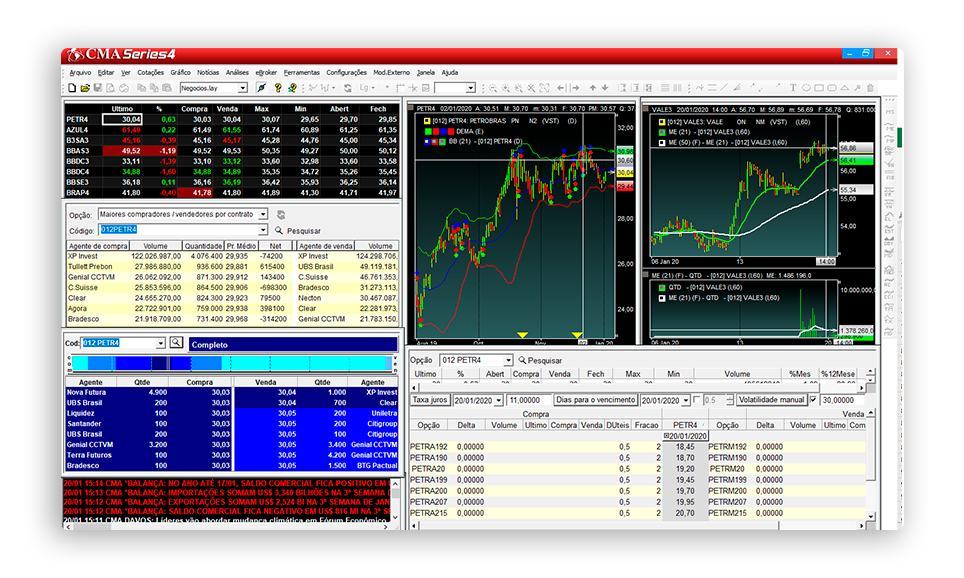
Task: Click the Dias para o vencimento button
Action: point(595,400)
